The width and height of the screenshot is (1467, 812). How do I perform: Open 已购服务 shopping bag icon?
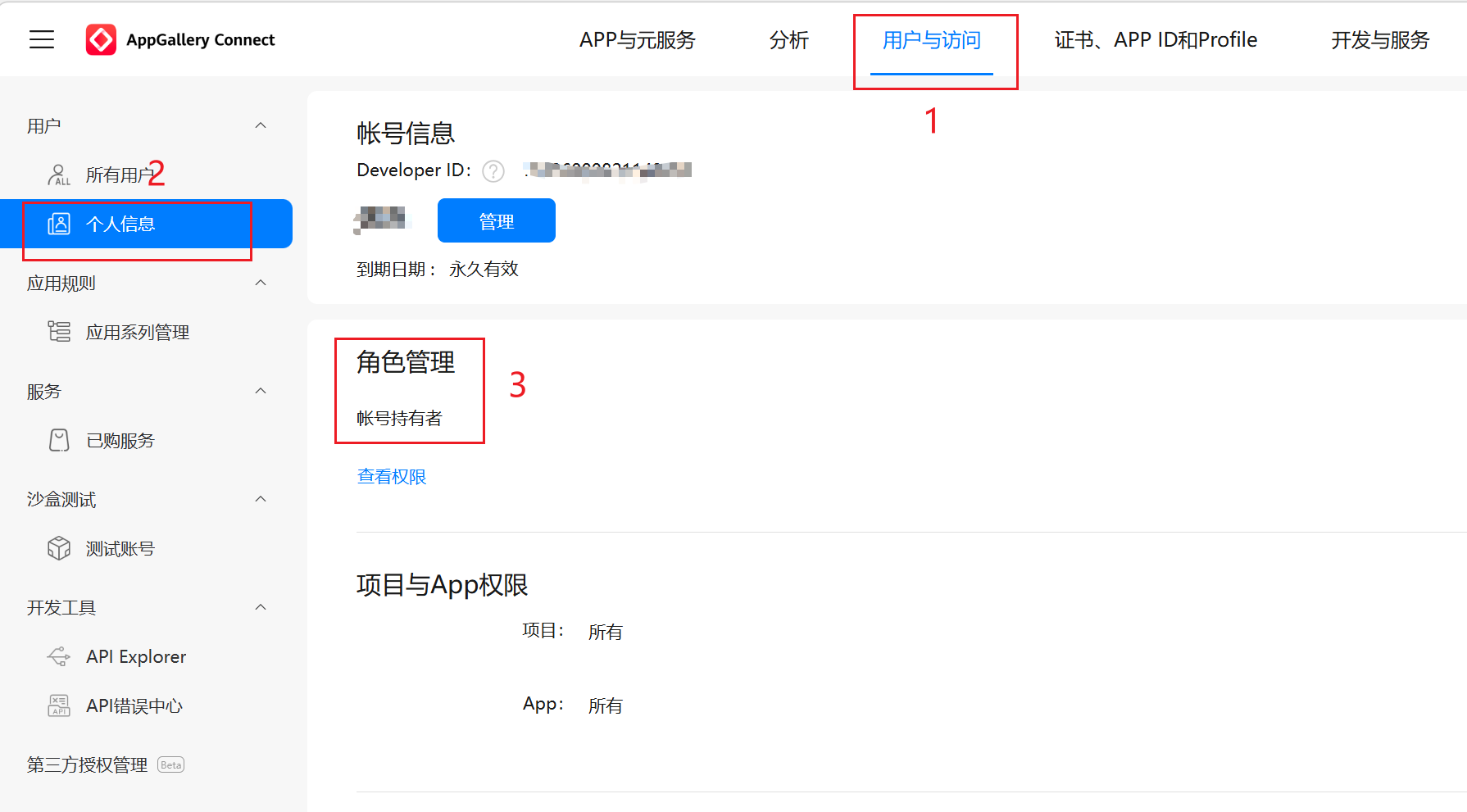click(x=59, y=440)
